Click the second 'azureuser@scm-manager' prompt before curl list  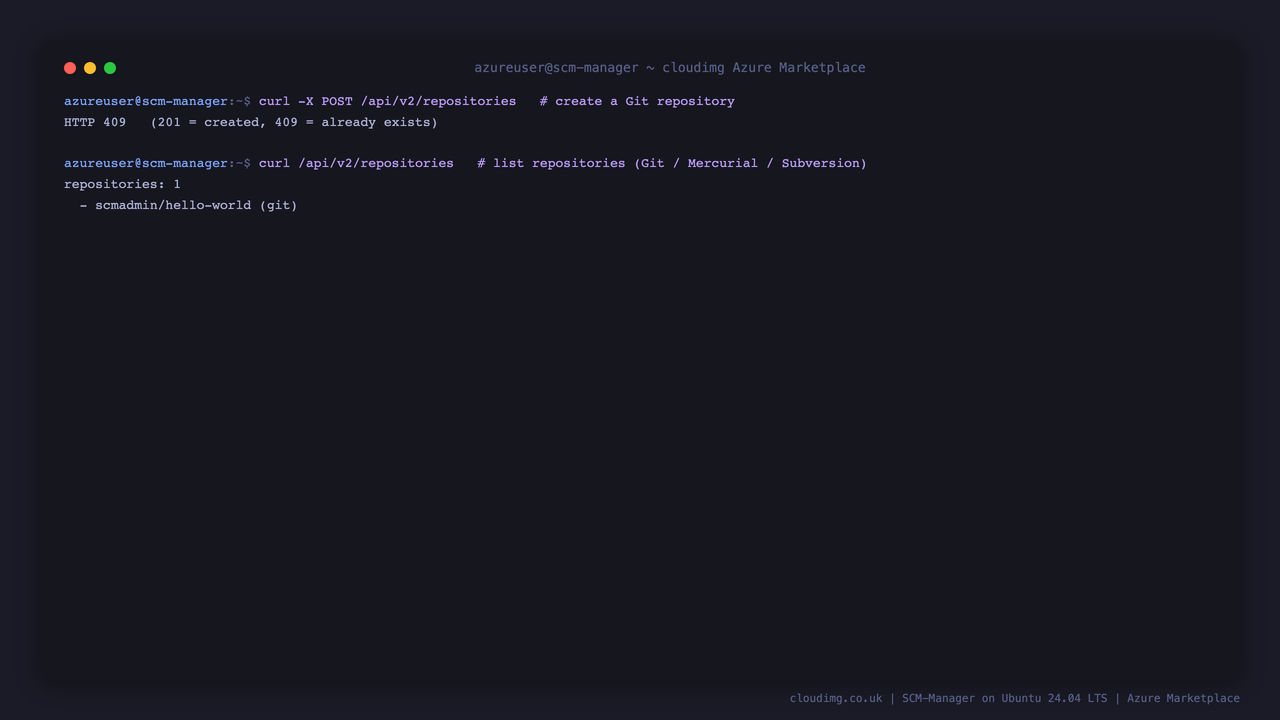[x=146, y=163]
